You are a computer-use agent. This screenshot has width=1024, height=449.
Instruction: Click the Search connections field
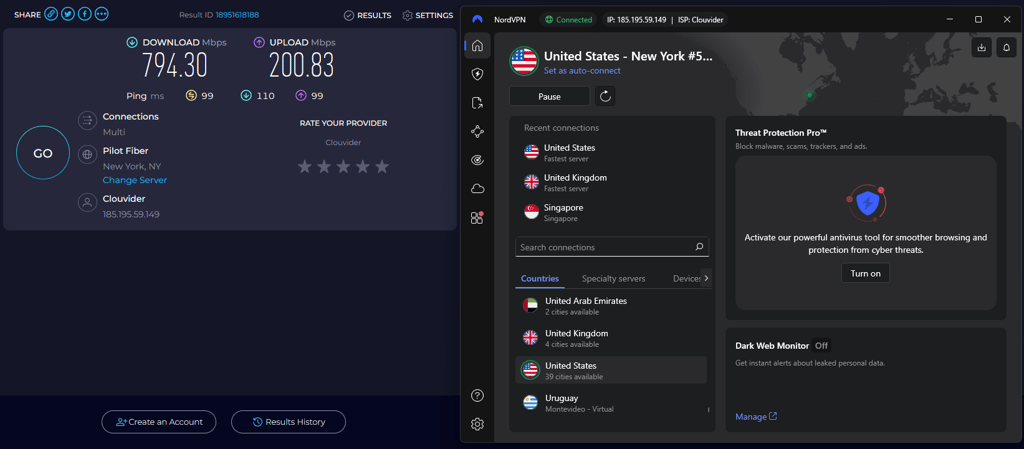point(612,247)
